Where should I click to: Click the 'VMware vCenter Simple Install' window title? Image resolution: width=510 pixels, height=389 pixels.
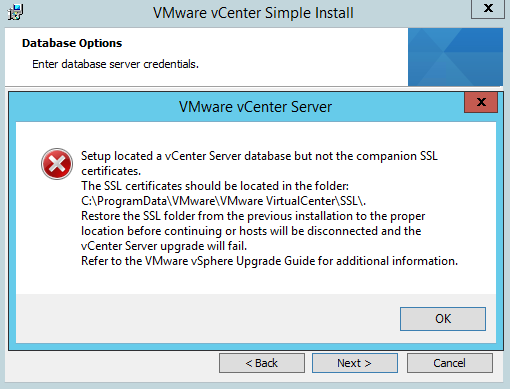[x=253, y=13]
